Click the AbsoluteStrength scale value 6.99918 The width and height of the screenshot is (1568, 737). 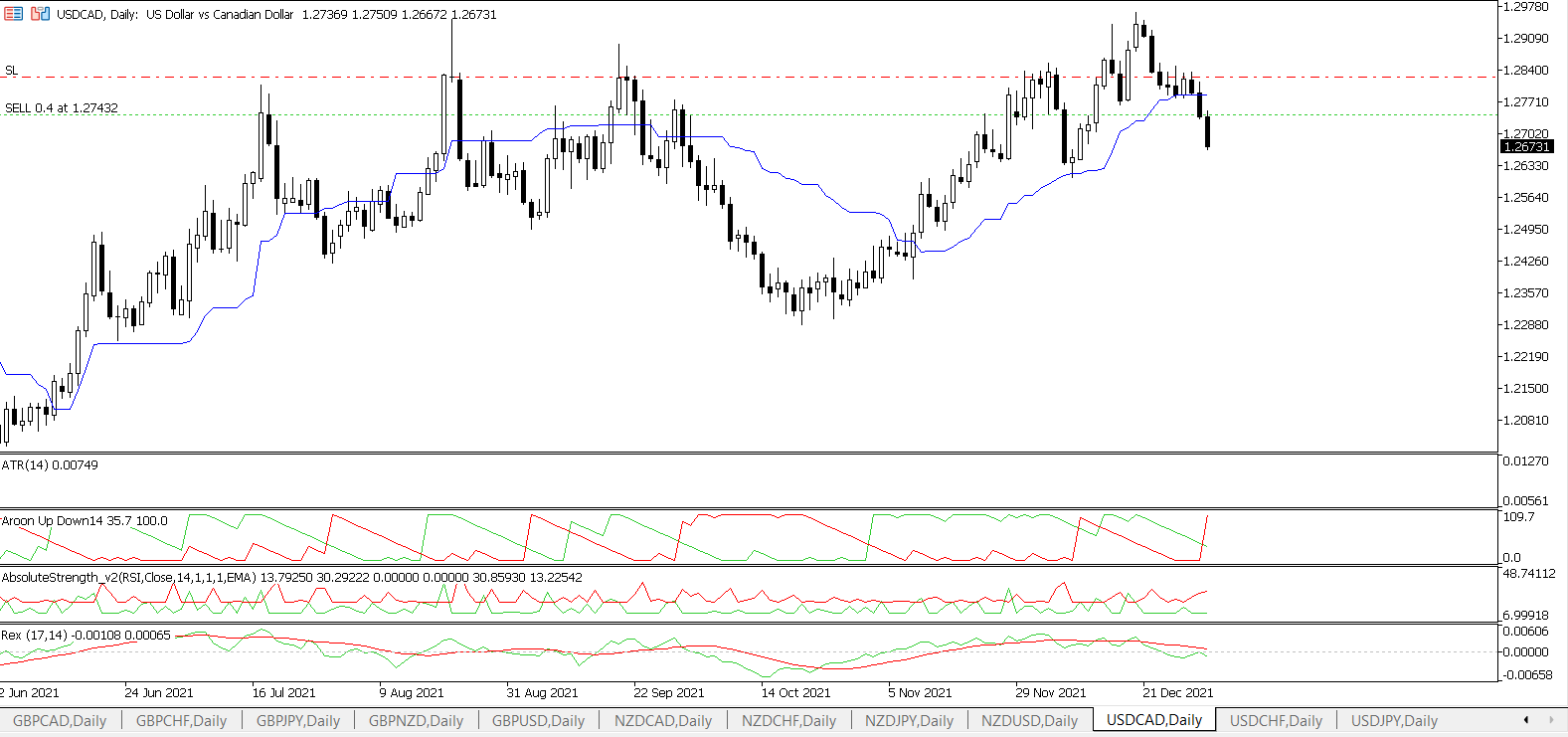[x=1525, y=616]
